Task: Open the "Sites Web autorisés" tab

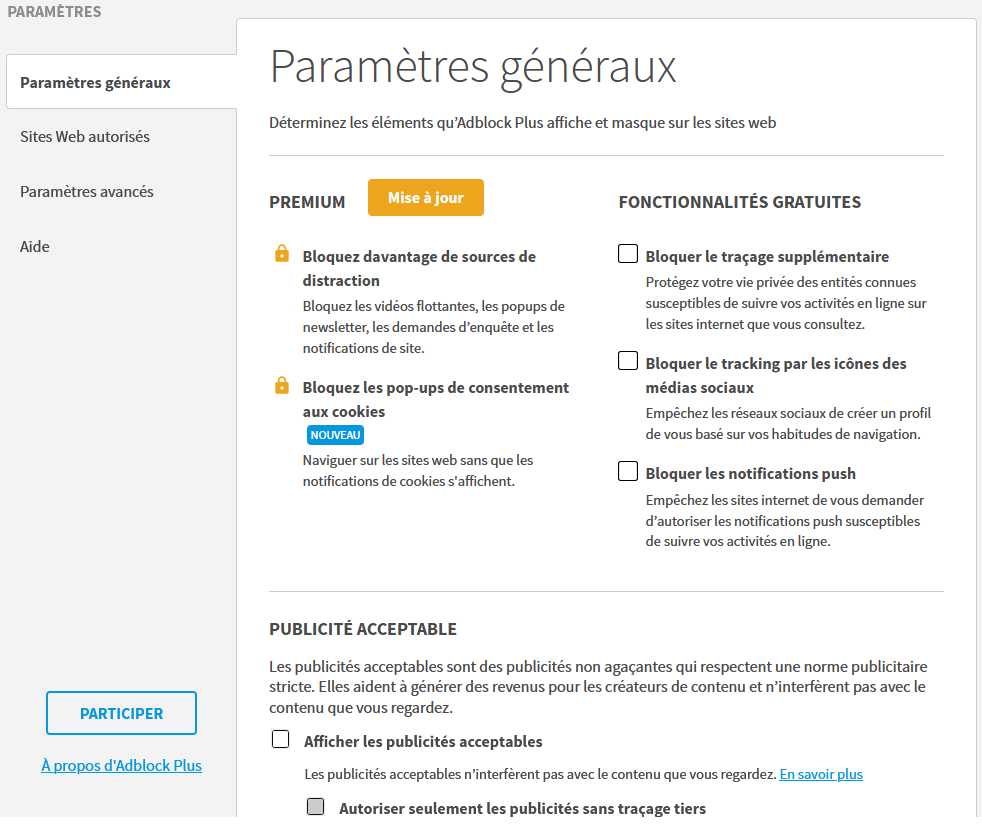Action: [x=85, y=136]
